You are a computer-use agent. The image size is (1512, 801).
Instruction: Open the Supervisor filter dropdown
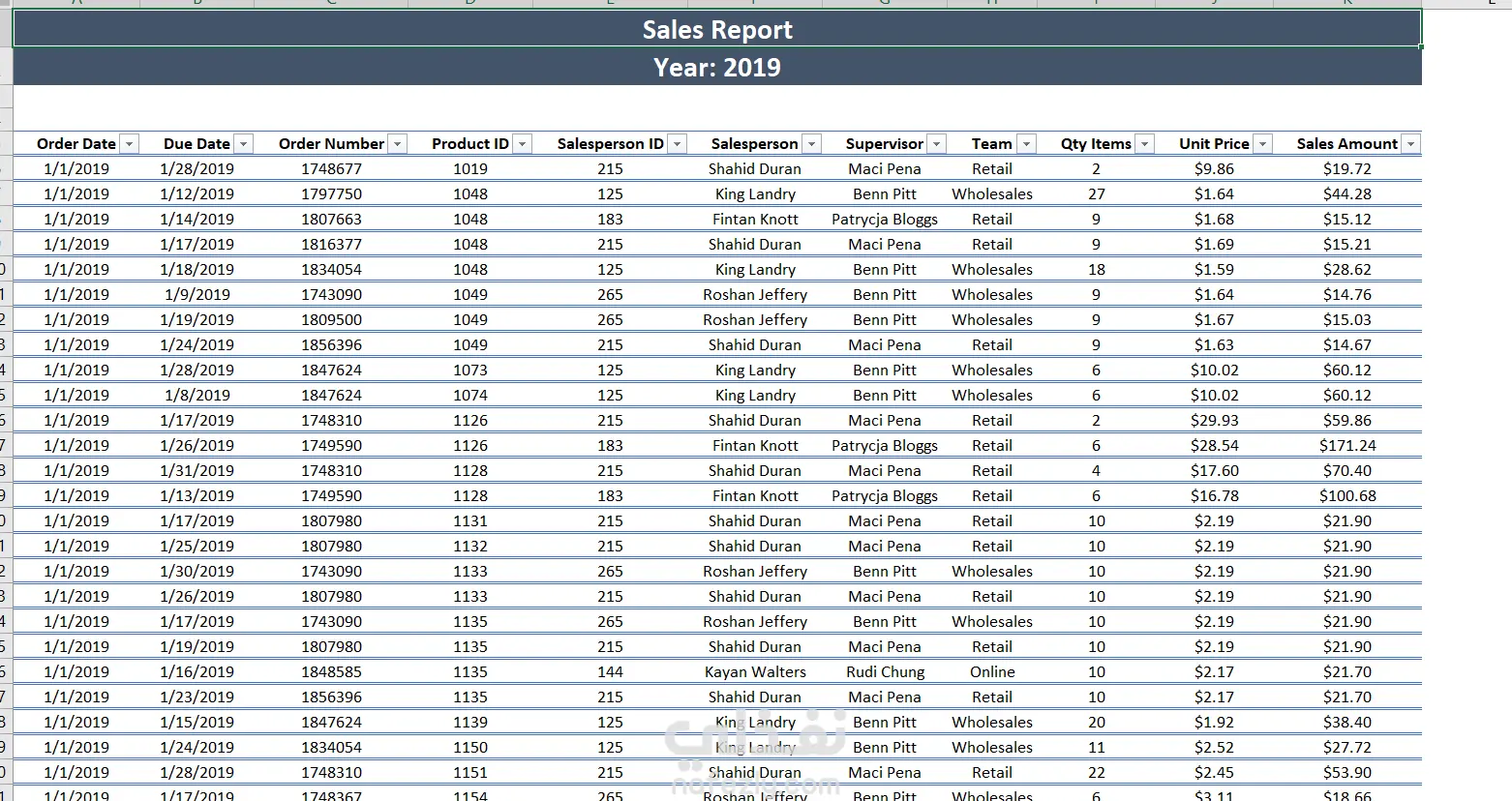coord(935,144)
